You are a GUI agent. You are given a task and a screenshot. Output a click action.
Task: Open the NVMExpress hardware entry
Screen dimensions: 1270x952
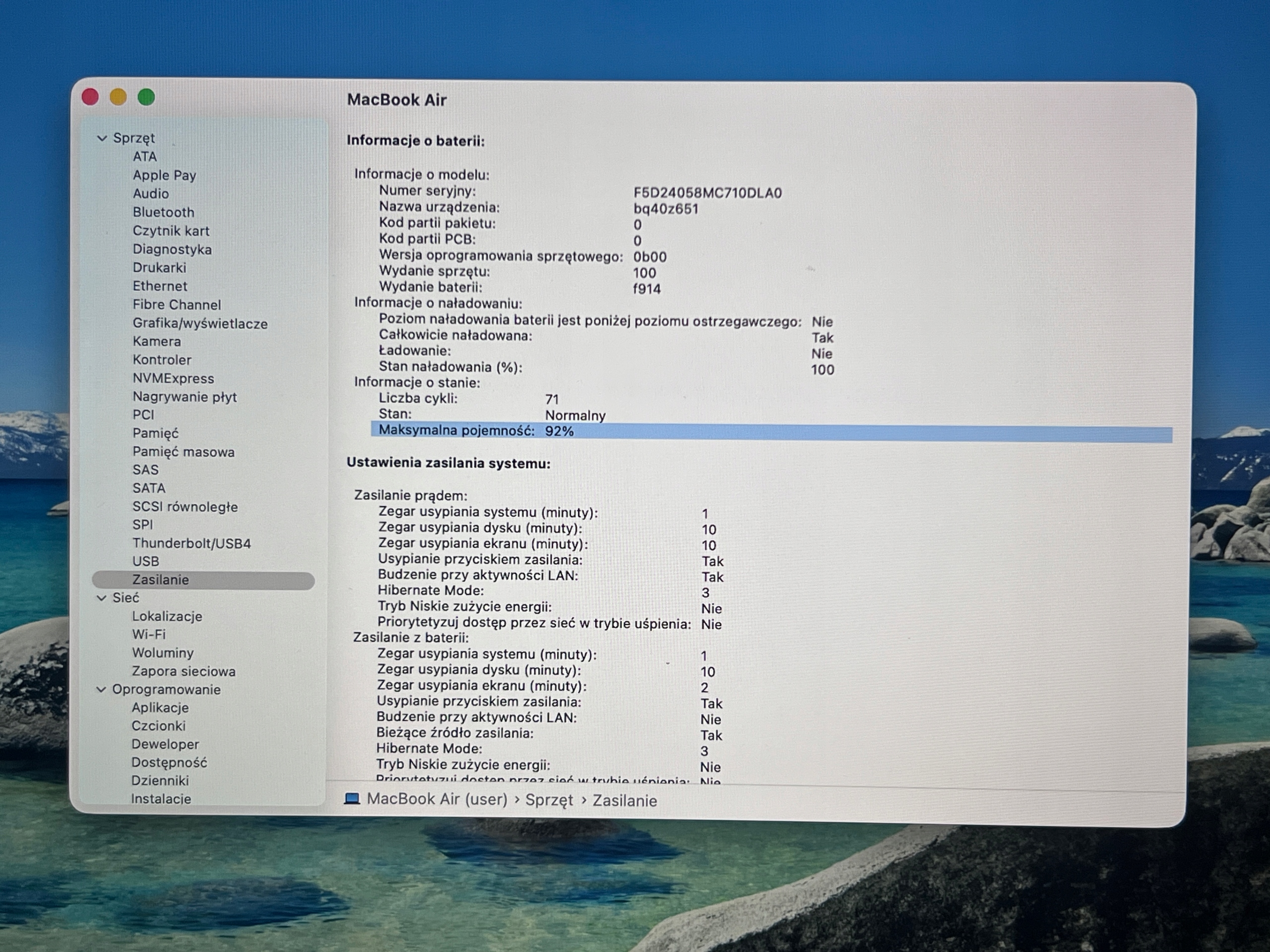(174, 379)
